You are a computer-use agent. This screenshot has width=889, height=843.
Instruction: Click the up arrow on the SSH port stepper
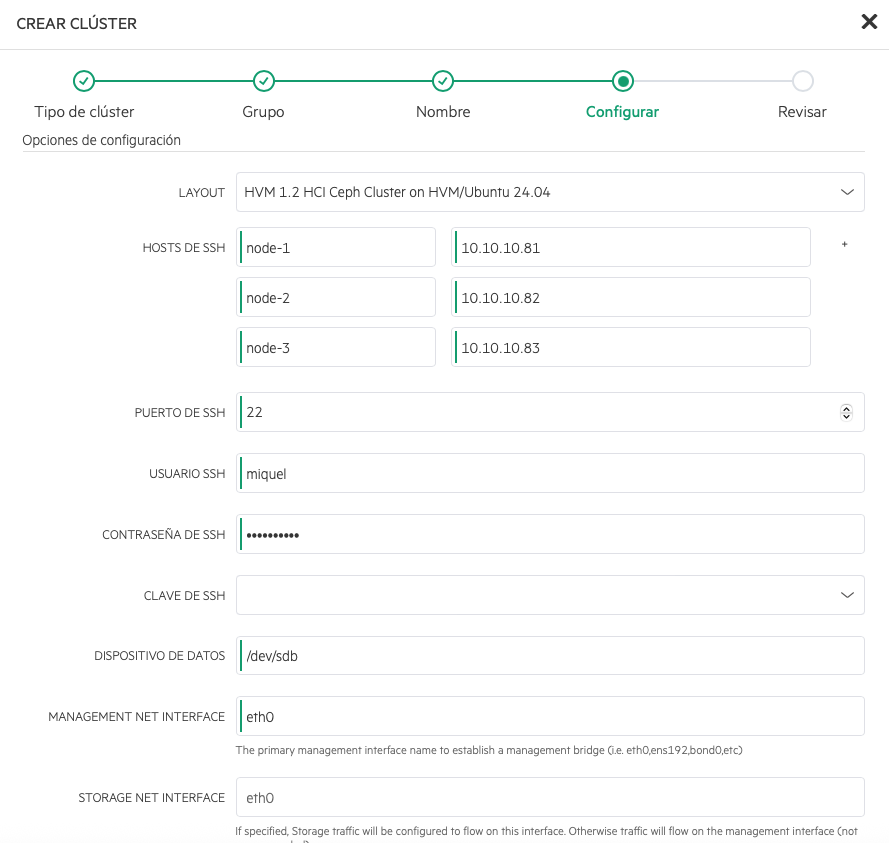(x=845, y=406)
